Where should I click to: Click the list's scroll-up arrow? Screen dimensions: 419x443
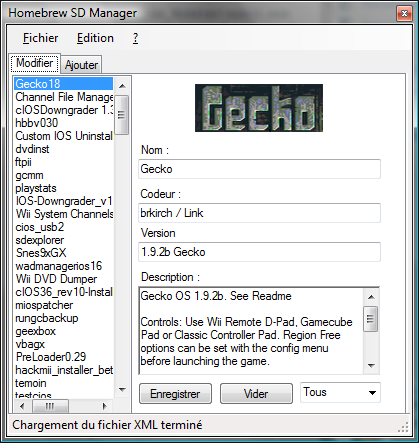122,86
